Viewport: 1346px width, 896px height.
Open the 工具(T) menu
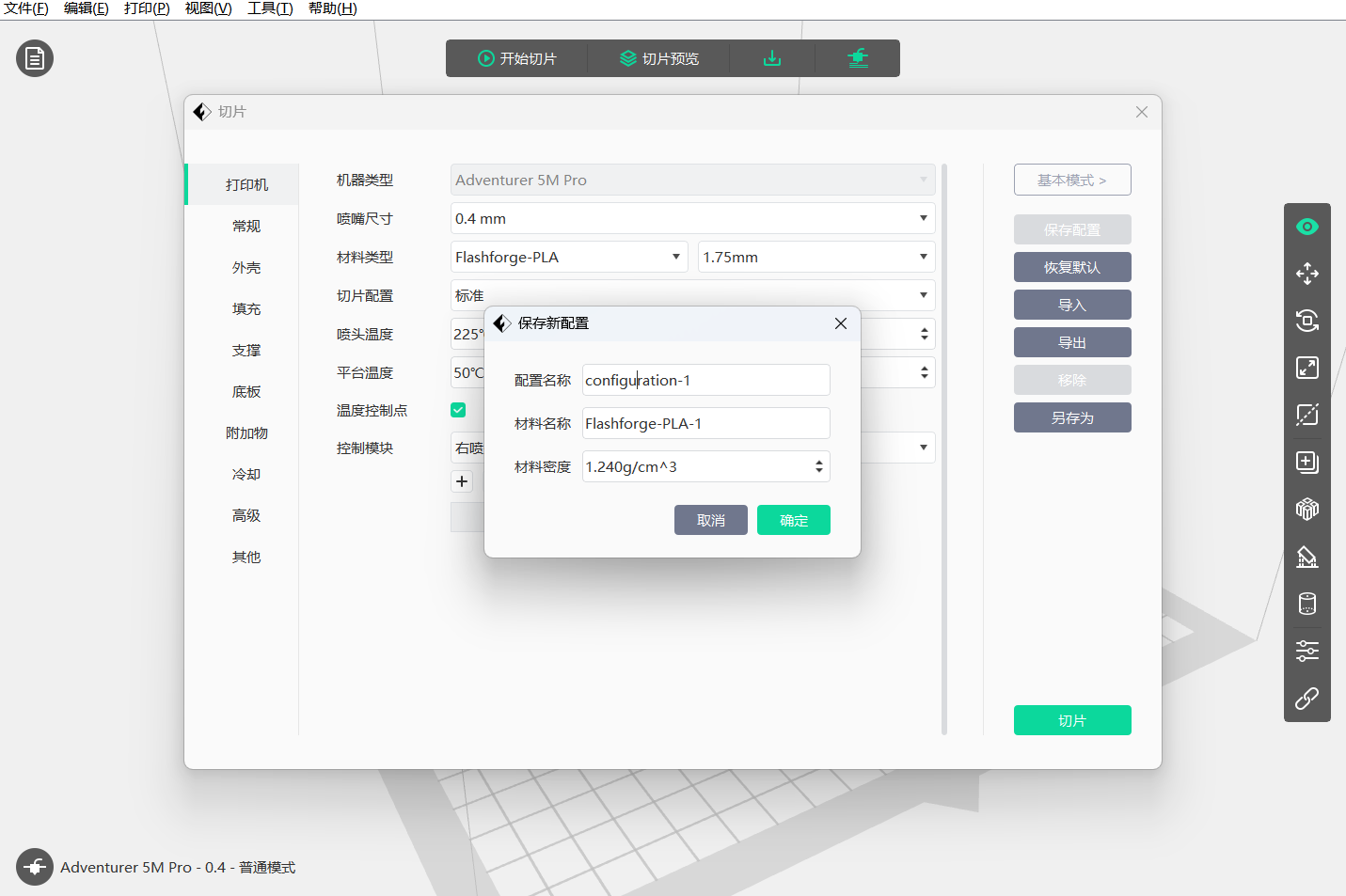(x=270, y=8)
